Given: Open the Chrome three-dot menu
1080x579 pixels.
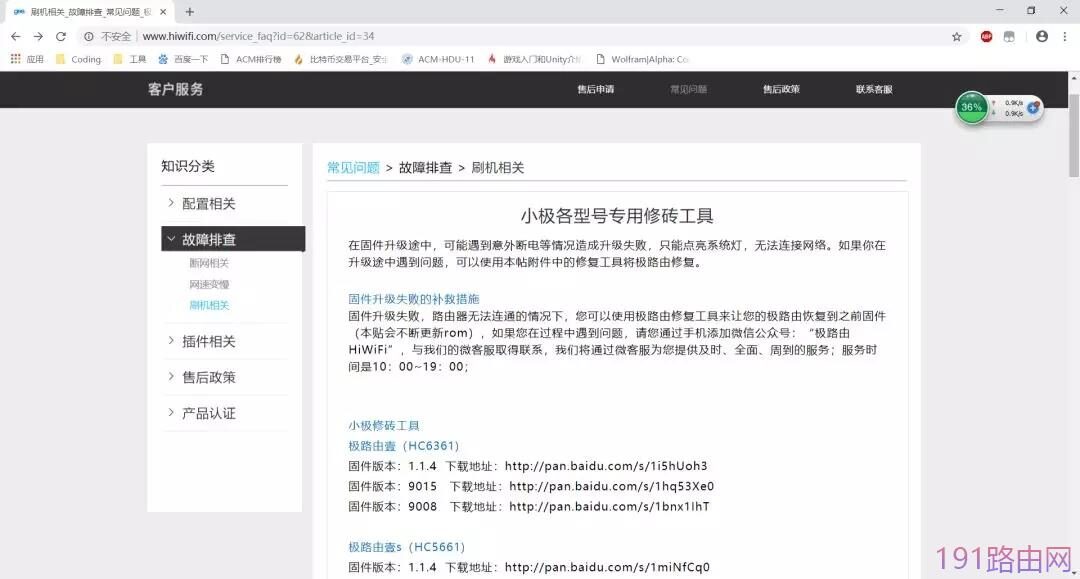Looking at the screenshot, I should pyautogui.click(x=1065, y=36).
